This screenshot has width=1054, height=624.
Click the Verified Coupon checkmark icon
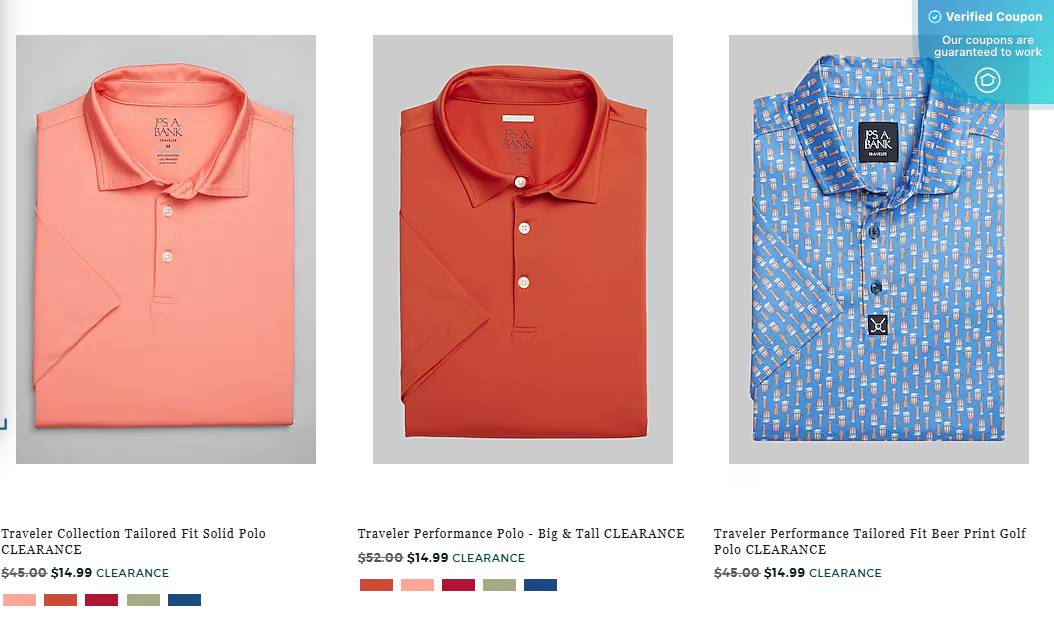(934, 17)
